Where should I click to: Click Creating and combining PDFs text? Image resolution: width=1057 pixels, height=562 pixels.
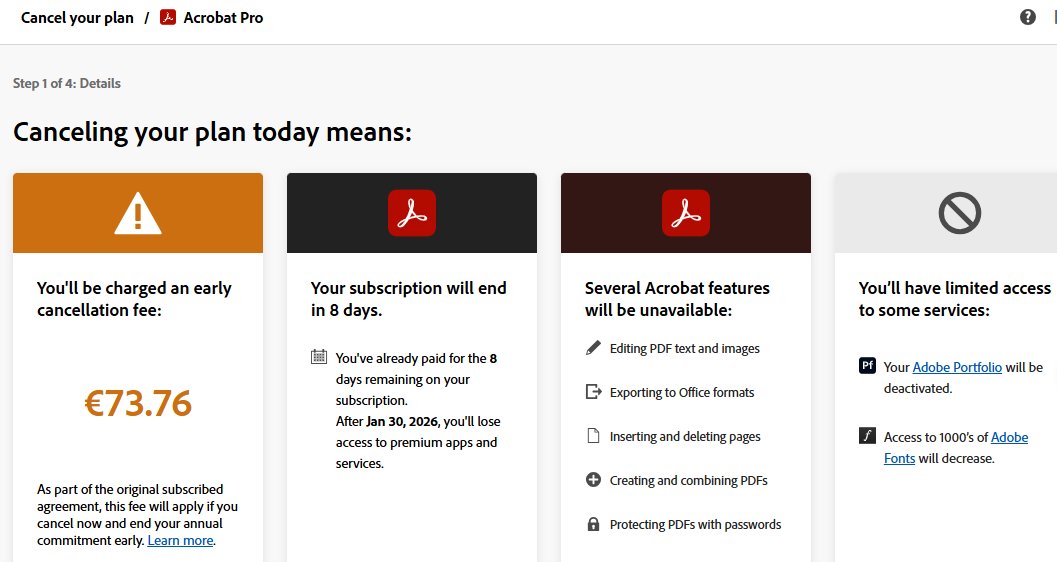[689, 480]
